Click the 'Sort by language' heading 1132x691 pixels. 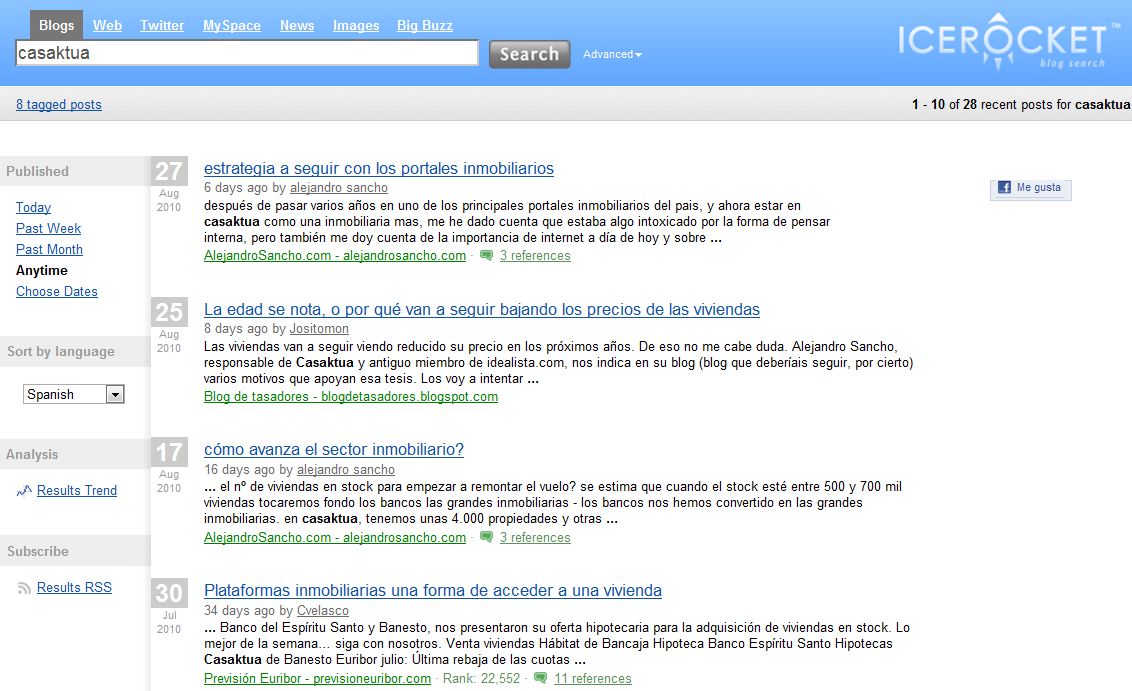[x=61, y=352]
